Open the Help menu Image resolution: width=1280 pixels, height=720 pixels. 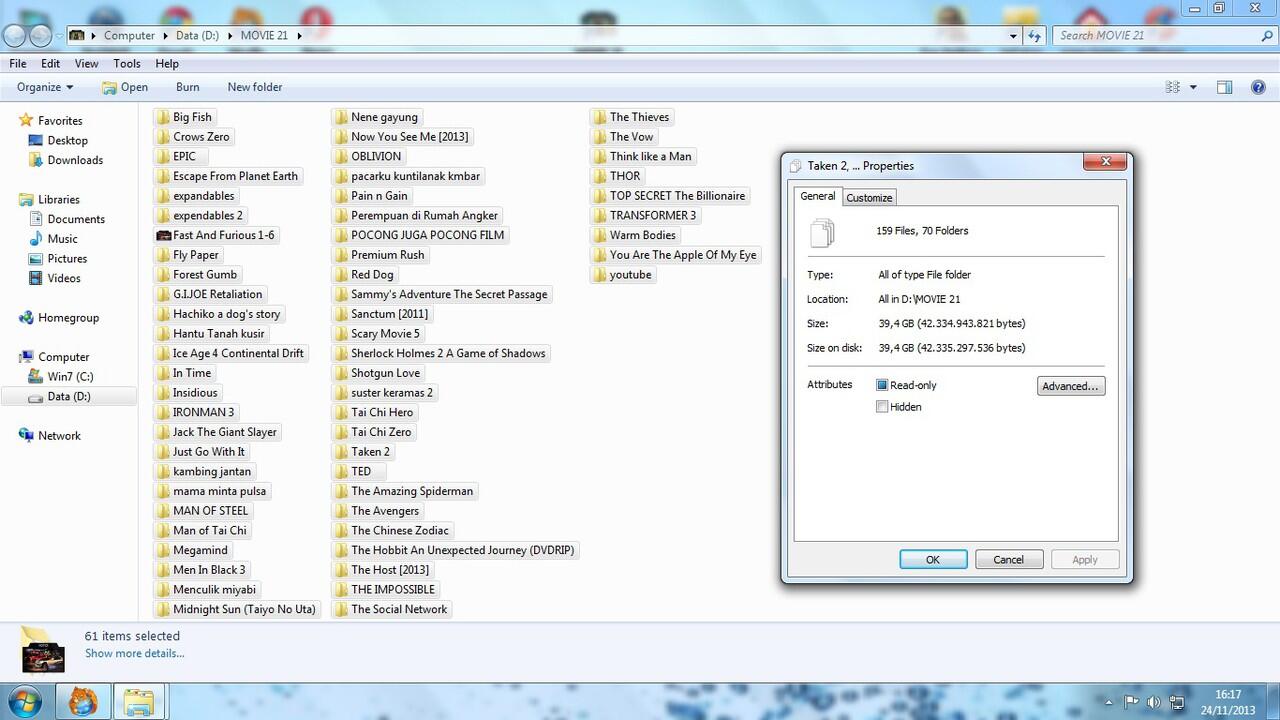point(167,63)
